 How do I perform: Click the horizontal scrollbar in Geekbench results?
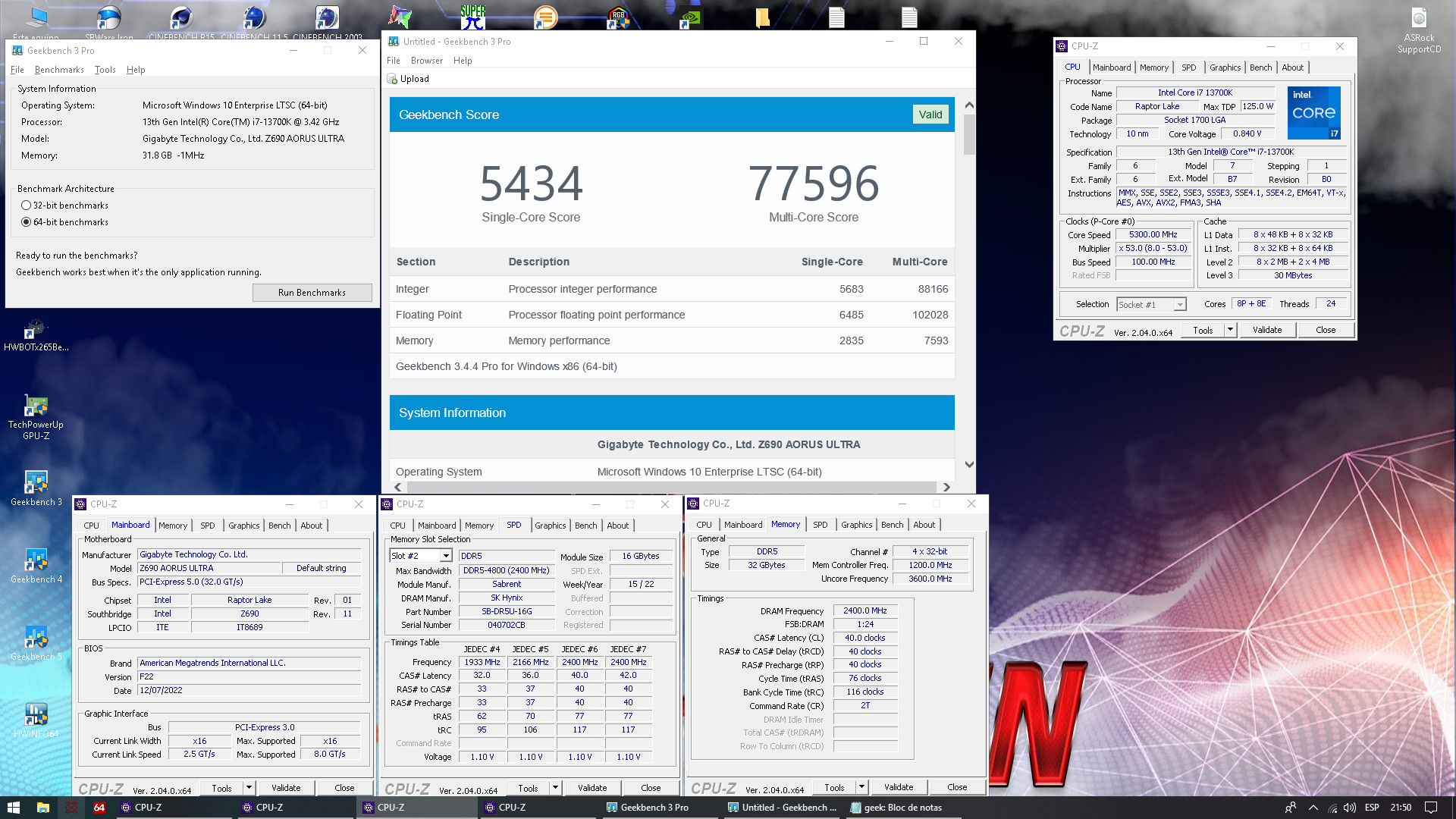(672, 487)
